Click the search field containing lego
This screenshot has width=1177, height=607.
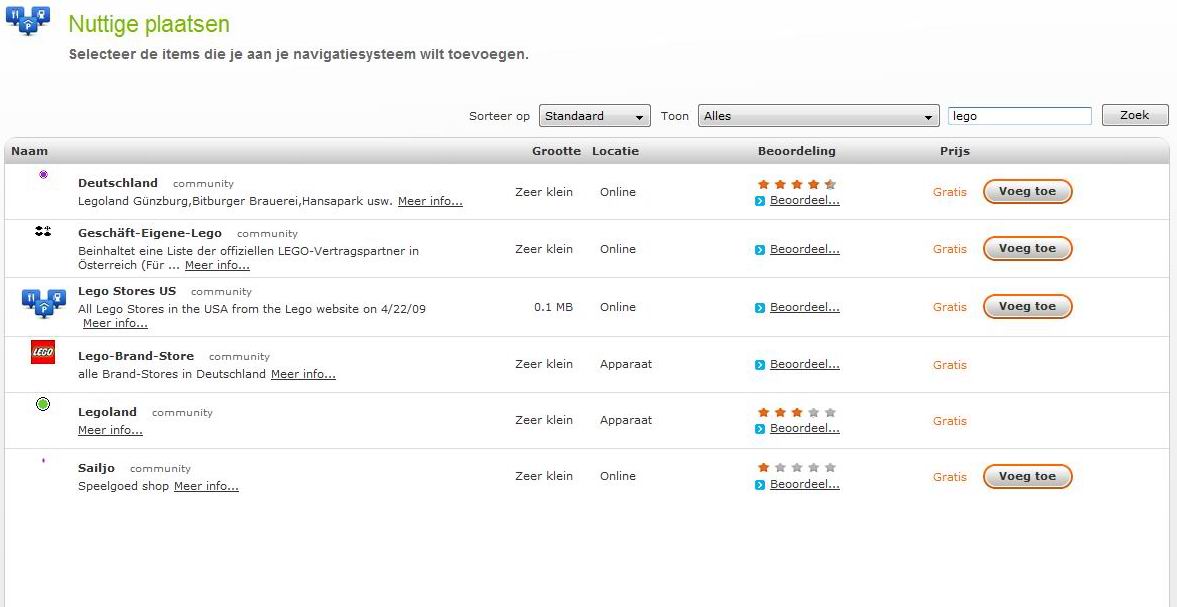pyautogui.click(x=1019, y=116)
